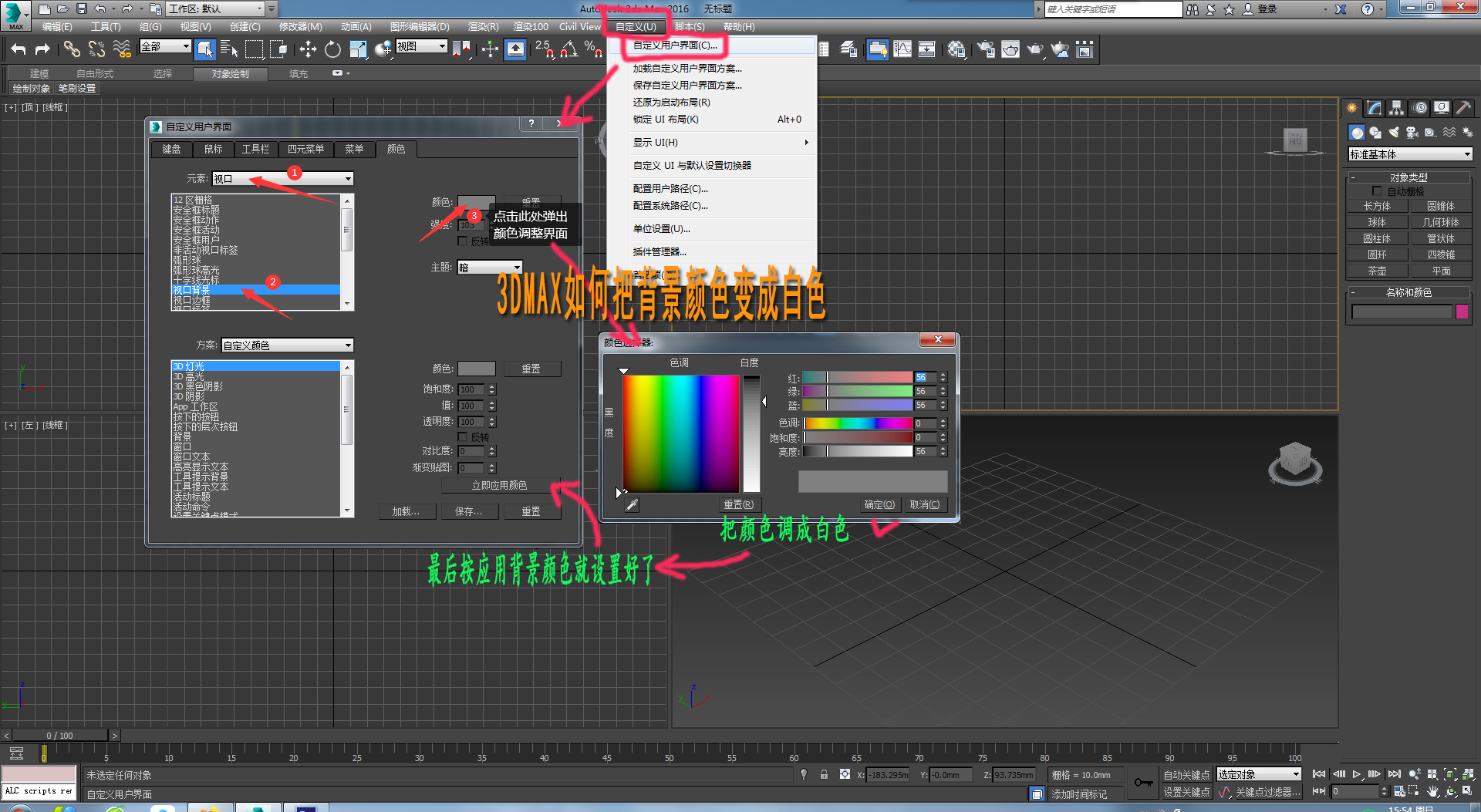The height and width of the screenshot is (812, 1481).
Task: Toggle the 反转 checkbox in the dialog
Action: [461, 436]
